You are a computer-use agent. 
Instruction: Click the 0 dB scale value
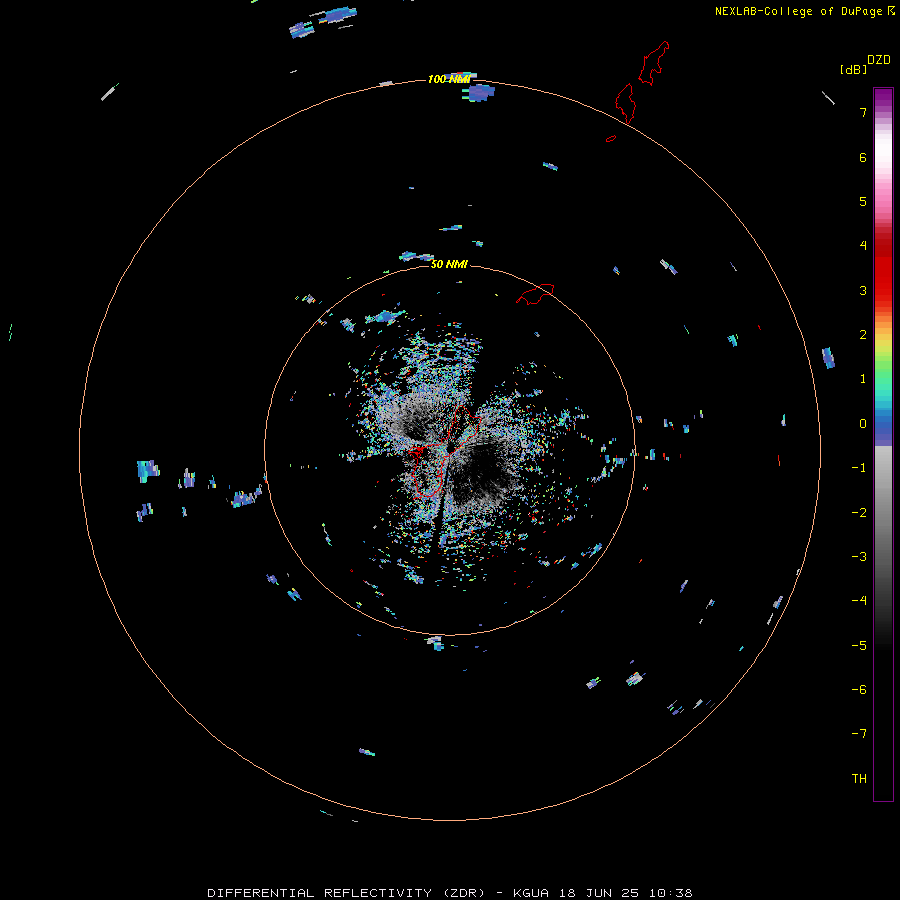[863, 424]
